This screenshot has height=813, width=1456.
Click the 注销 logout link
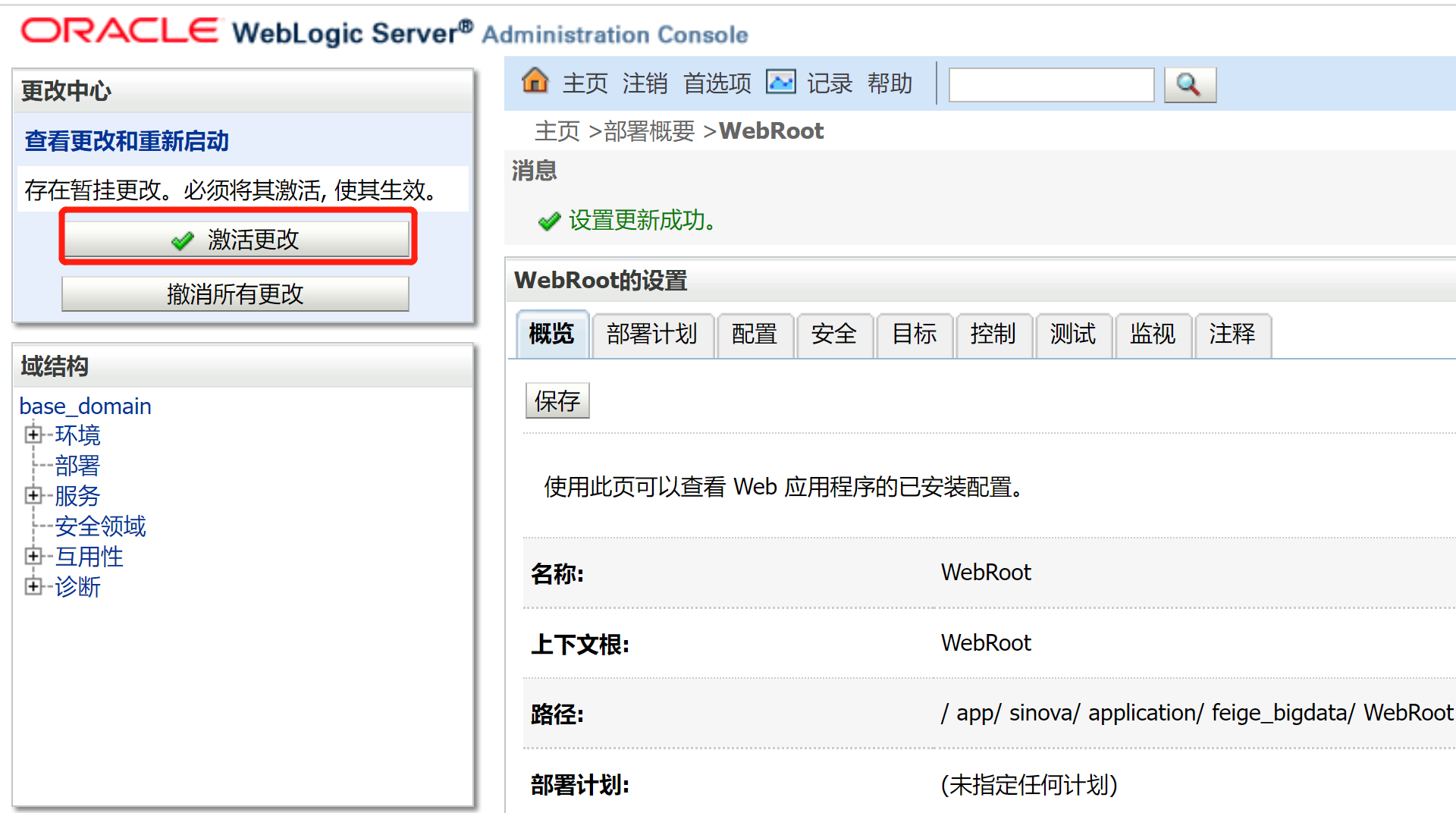pos(645,83)
